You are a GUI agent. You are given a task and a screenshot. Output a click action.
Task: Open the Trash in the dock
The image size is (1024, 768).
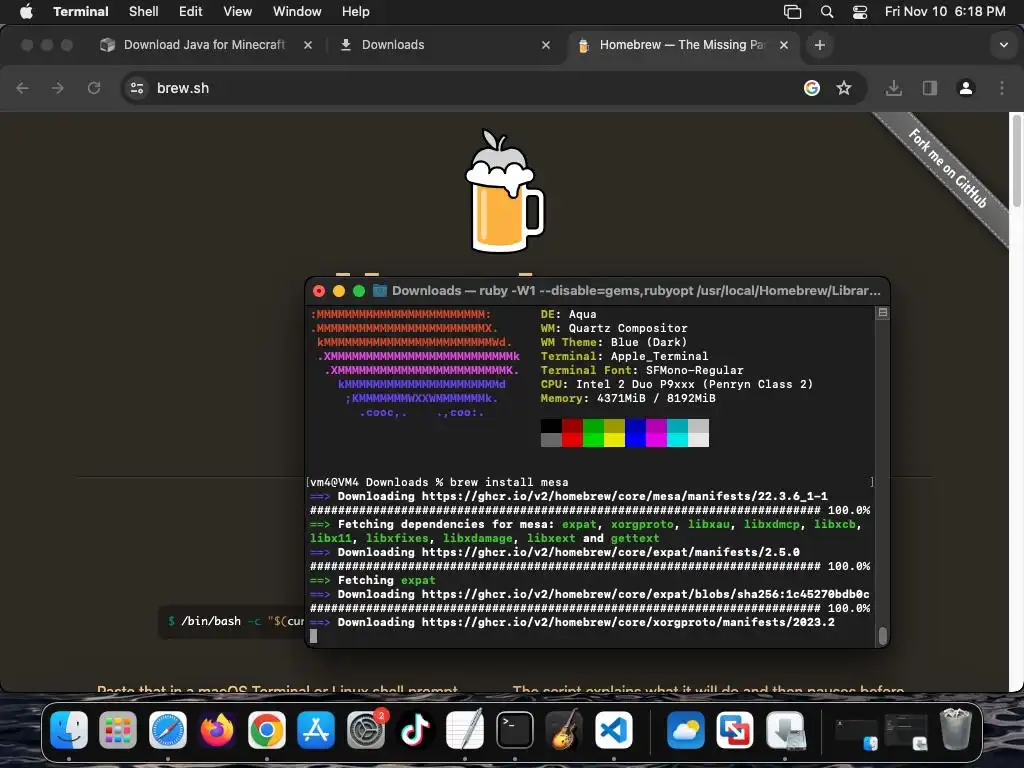[956, 729]
